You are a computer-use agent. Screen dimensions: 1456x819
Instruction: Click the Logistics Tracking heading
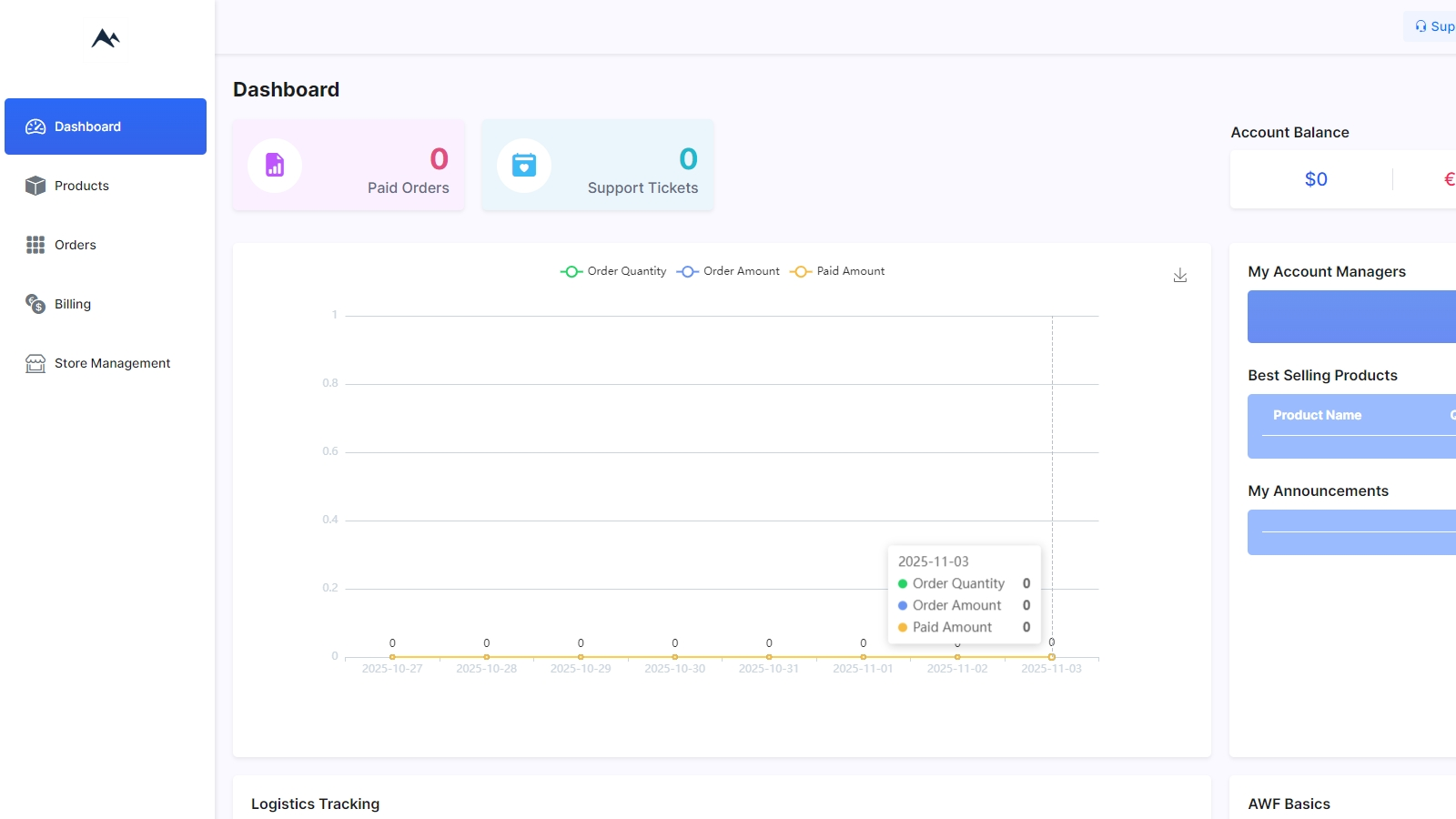(315, 804)
